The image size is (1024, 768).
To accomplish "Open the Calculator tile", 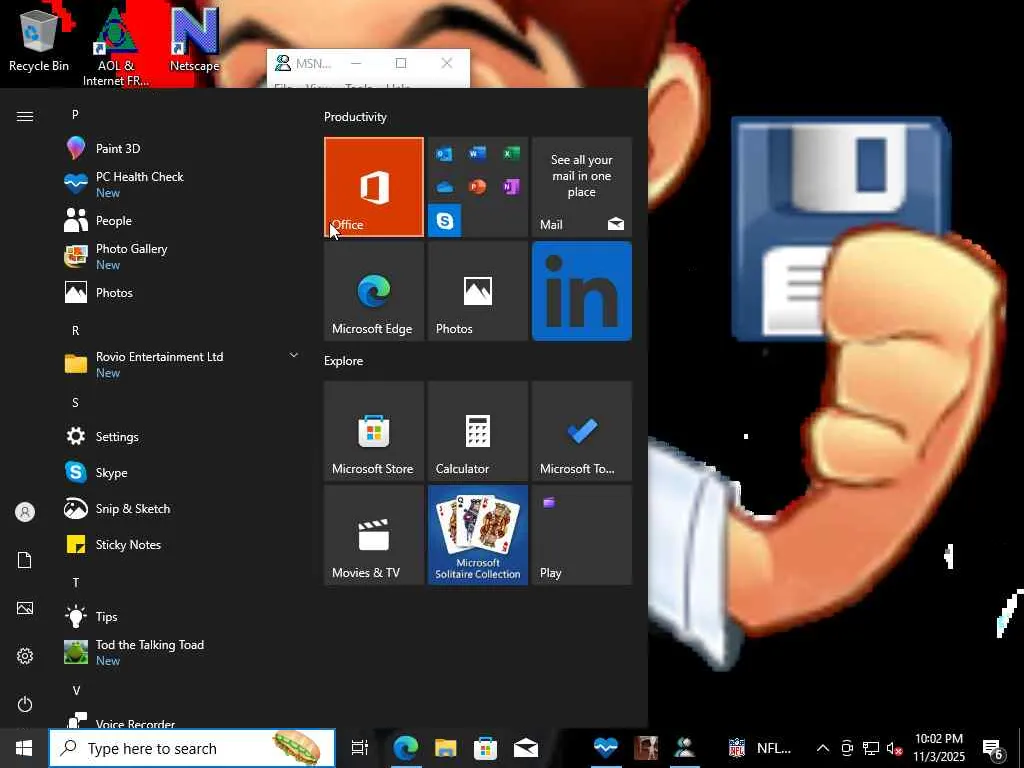I will point(477,431).
